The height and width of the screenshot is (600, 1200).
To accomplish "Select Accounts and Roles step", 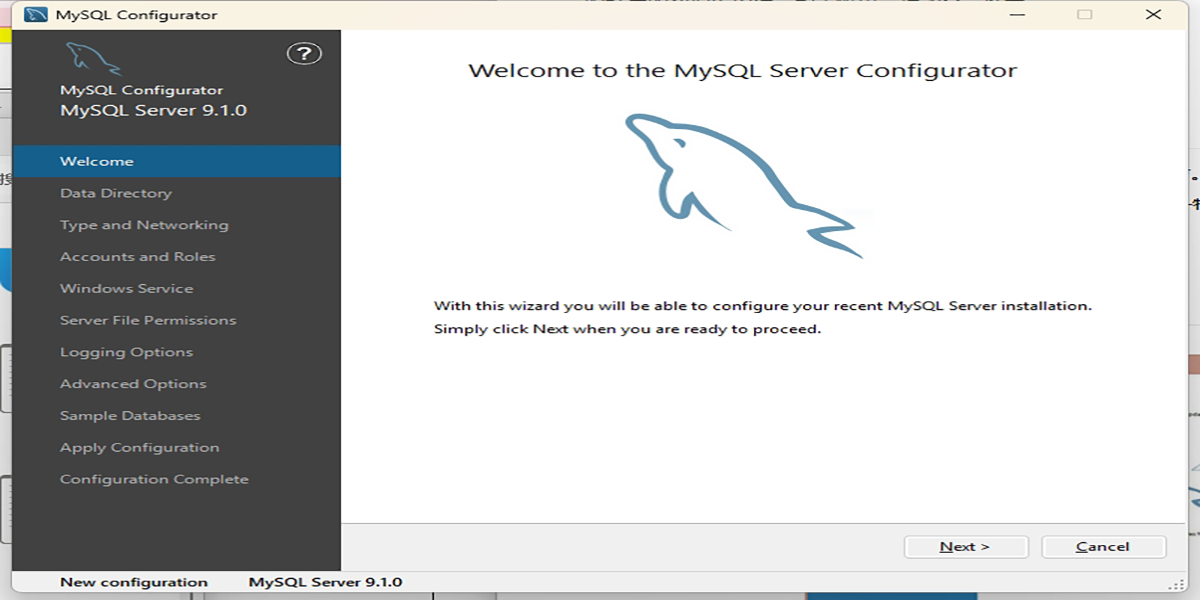I will click(x=138, y=257).
